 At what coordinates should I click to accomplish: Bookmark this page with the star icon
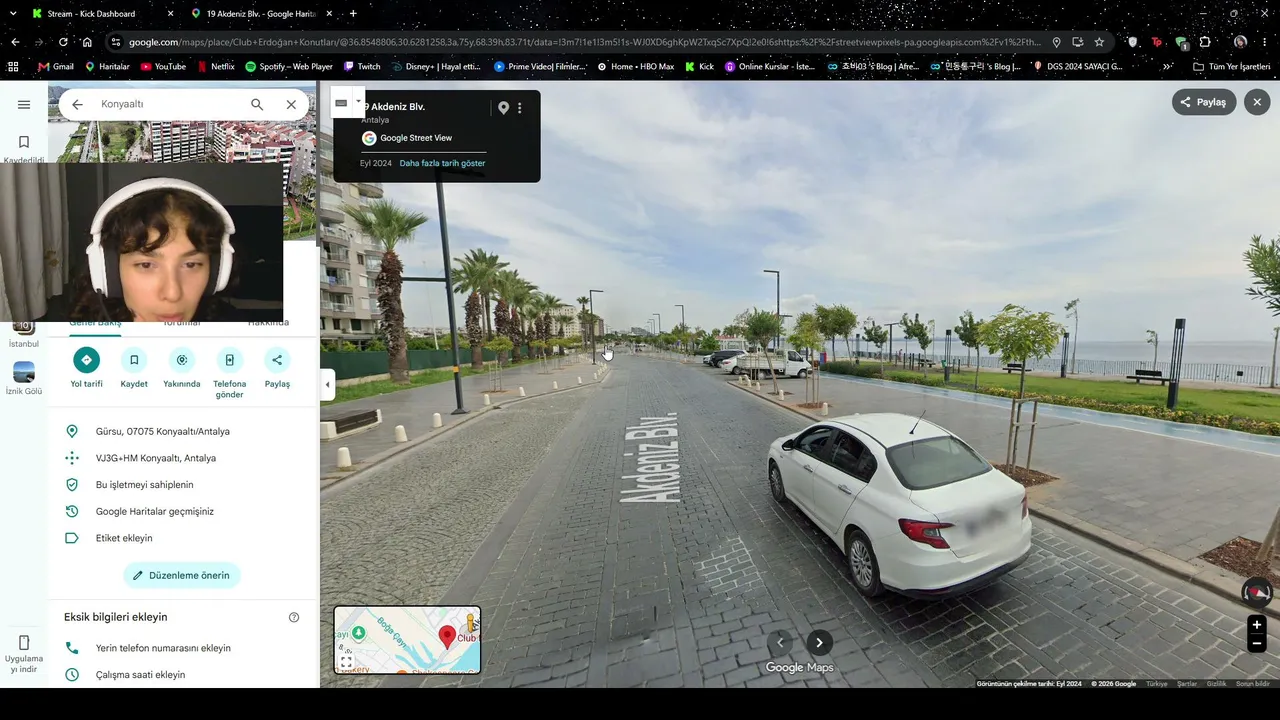[1099, 42]
